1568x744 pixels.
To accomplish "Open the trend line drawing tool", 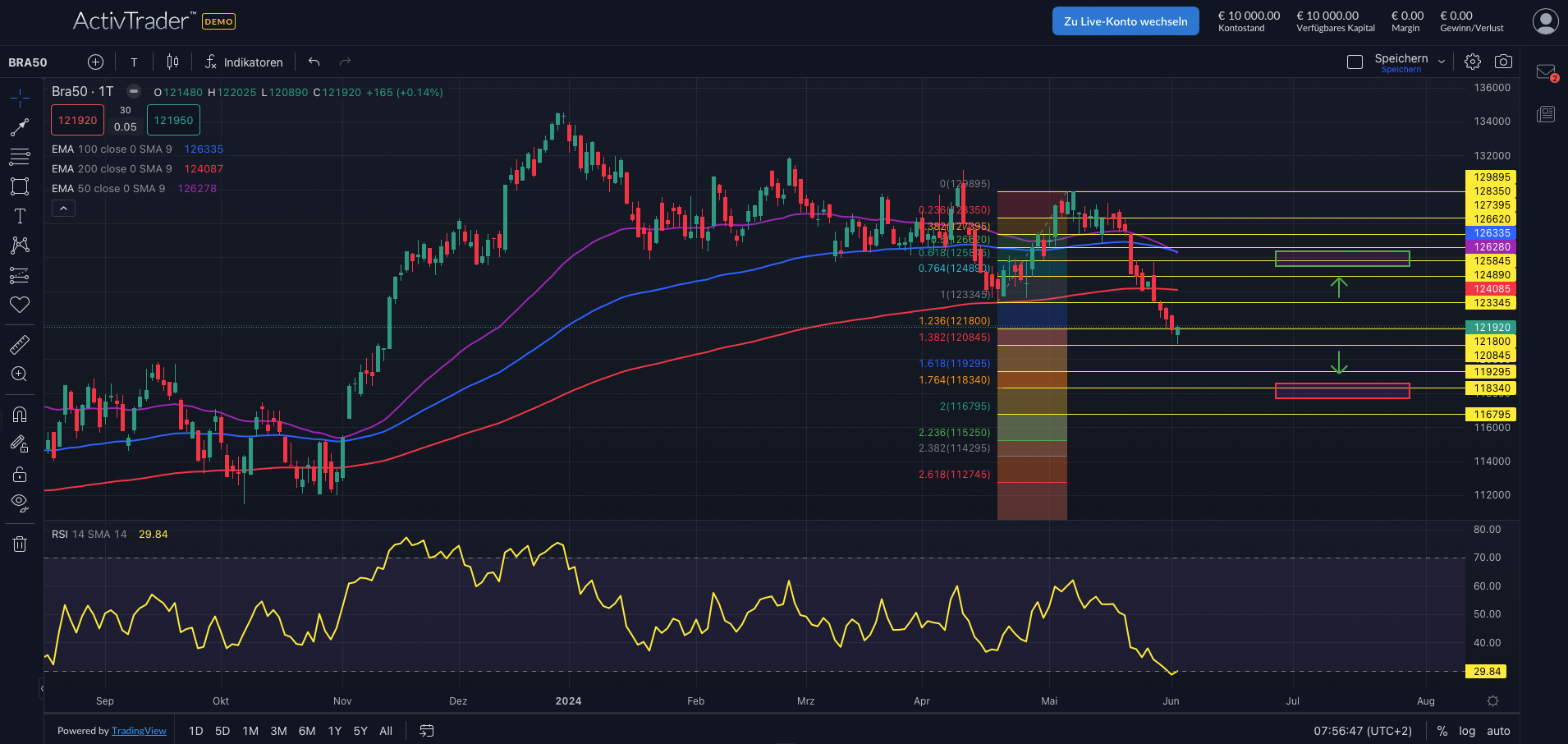I will click(x=20, y=127).
